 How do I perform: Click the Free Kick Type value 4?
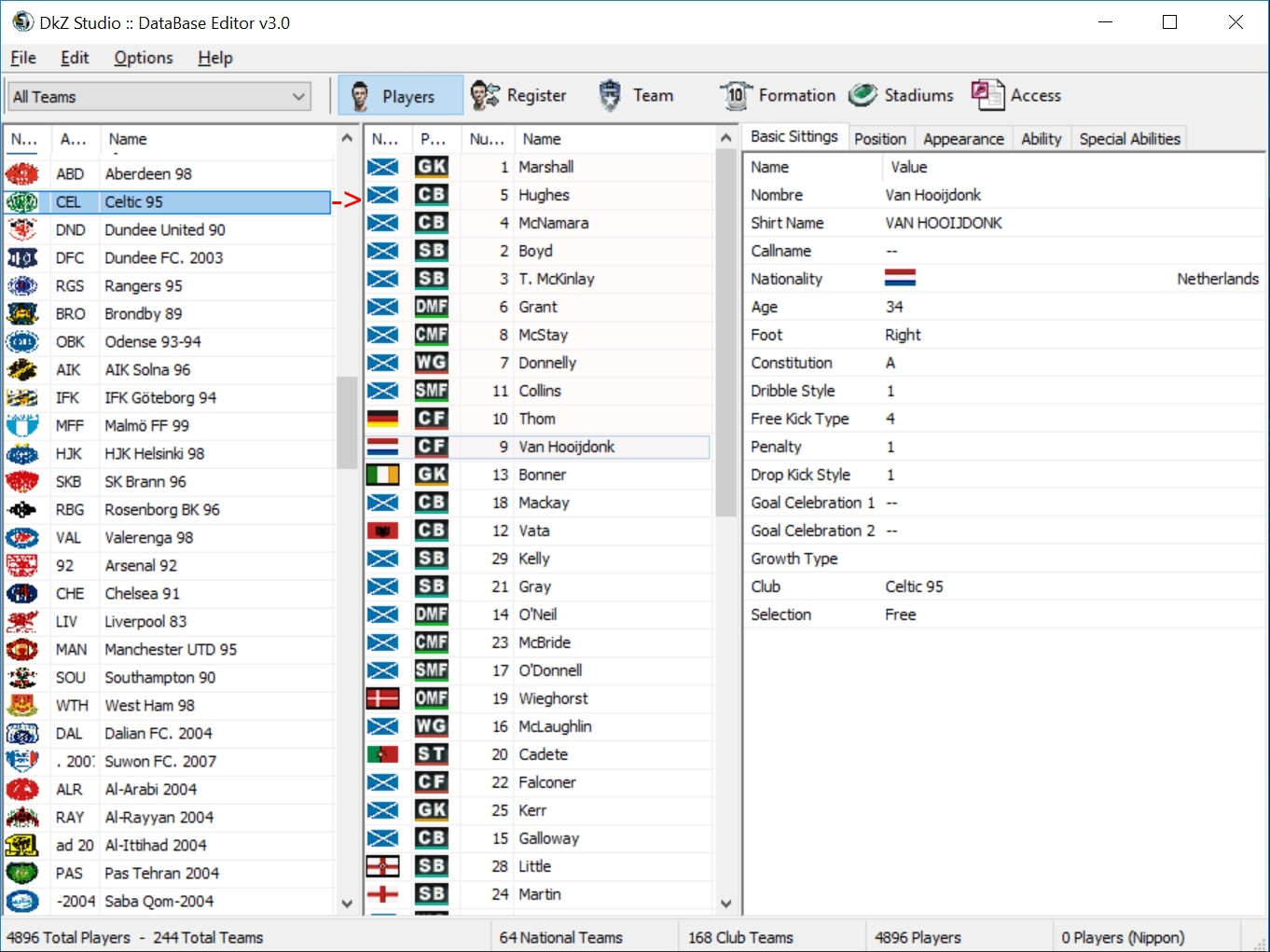(890, 419)
